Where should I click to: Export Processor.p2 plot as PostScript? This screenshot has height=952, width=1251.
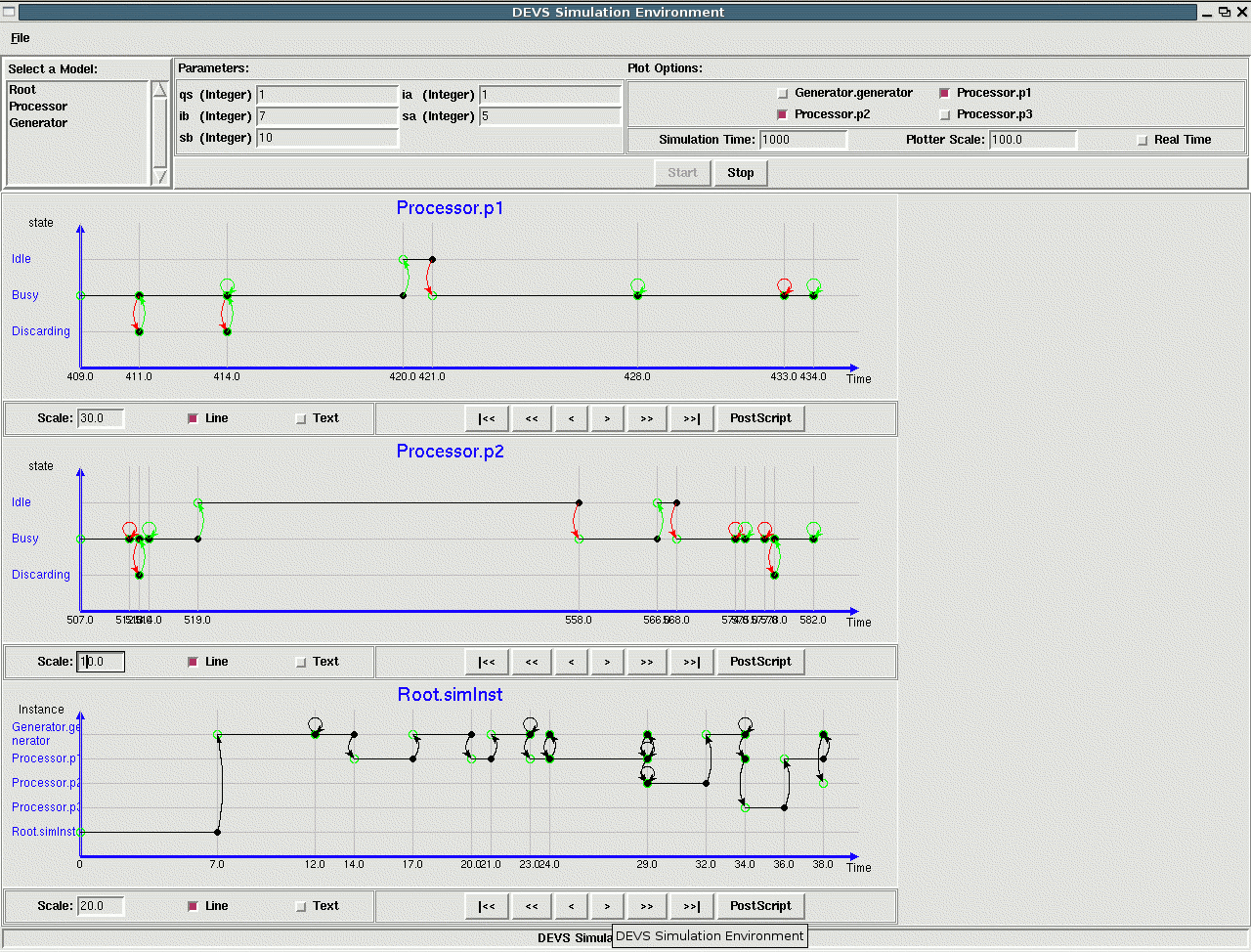[x=760, y=662]
